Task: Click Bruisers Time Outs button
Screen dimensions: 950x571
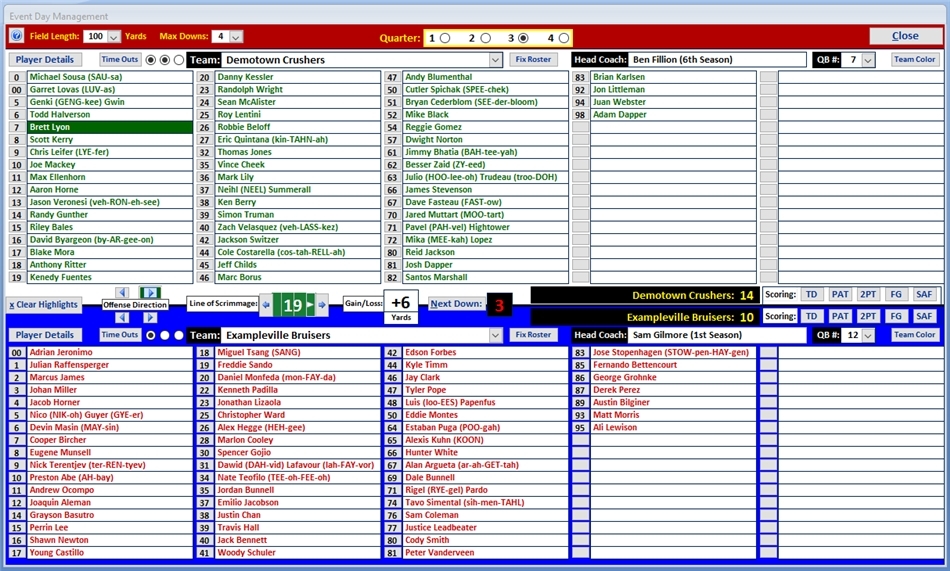Action: [120, 335]
